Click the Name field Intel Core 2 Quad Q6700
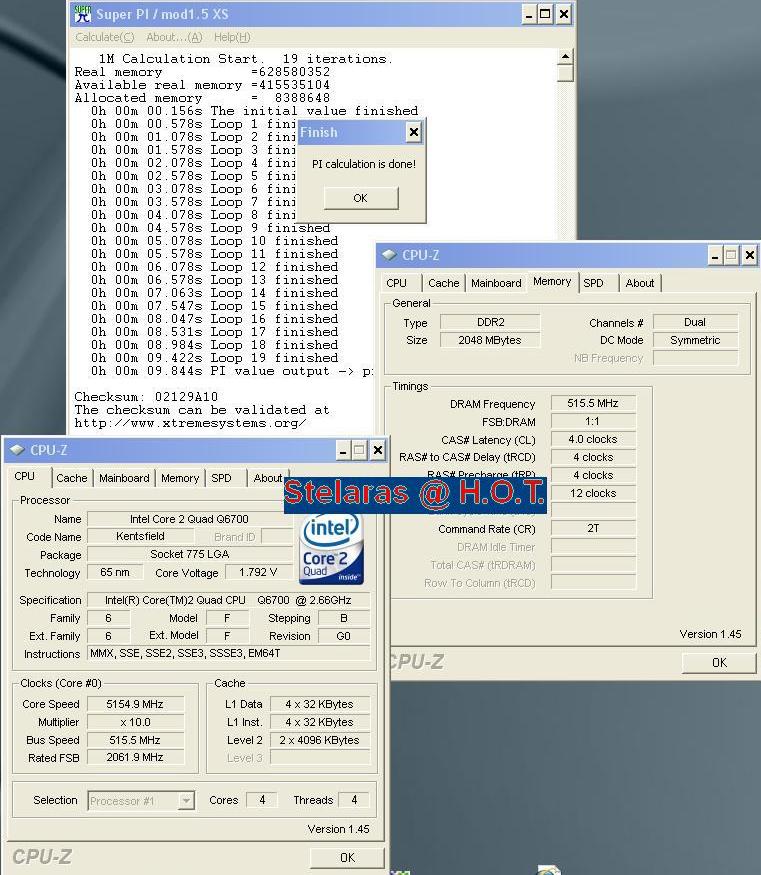The width and height of the screenshot is (761, 875). 189,519
